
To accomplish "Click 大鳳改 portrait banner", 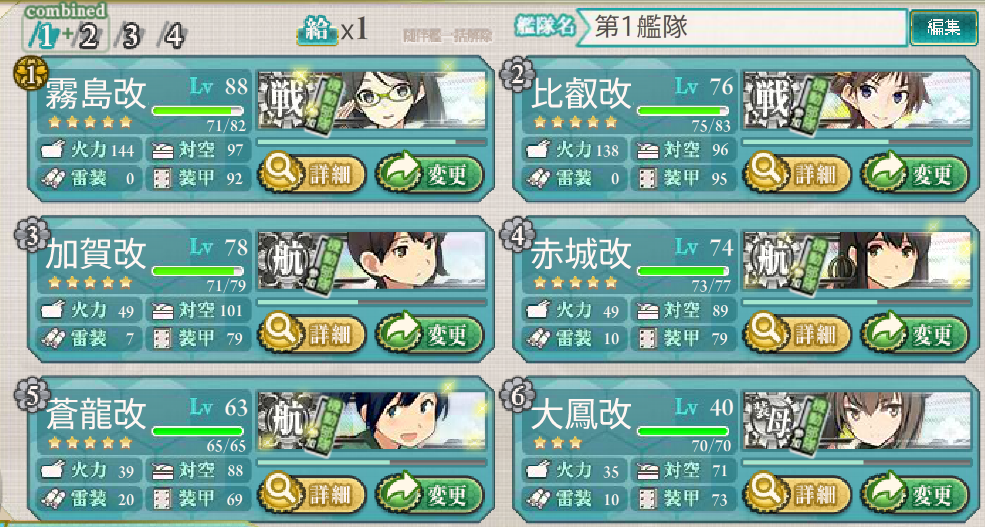I will (857, 420).
